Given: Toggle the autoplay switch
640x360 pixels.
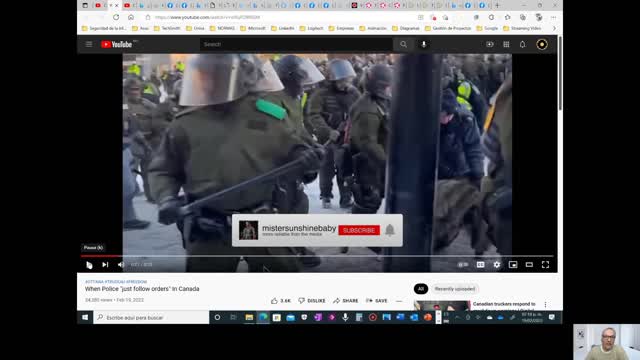Looking at the screenshot, I should coord(463,264).
